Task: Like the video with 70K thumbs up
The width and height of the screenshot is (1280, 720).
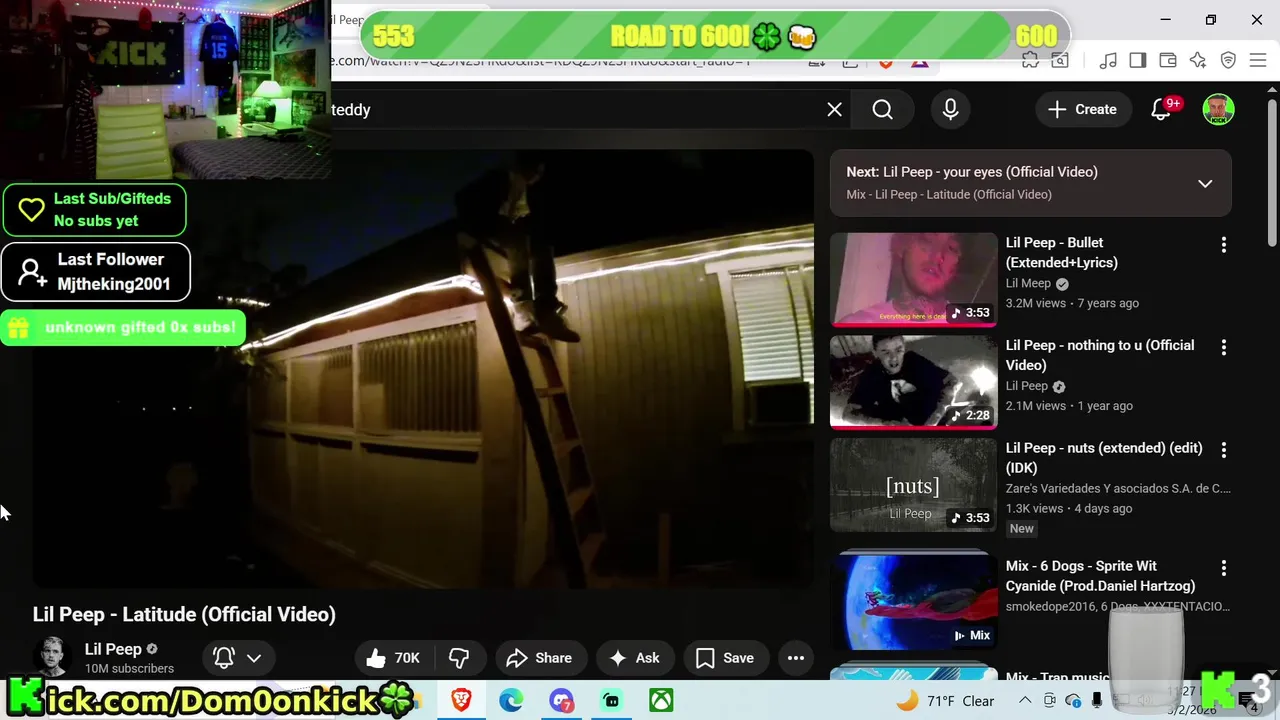Action: pos(393,658)
